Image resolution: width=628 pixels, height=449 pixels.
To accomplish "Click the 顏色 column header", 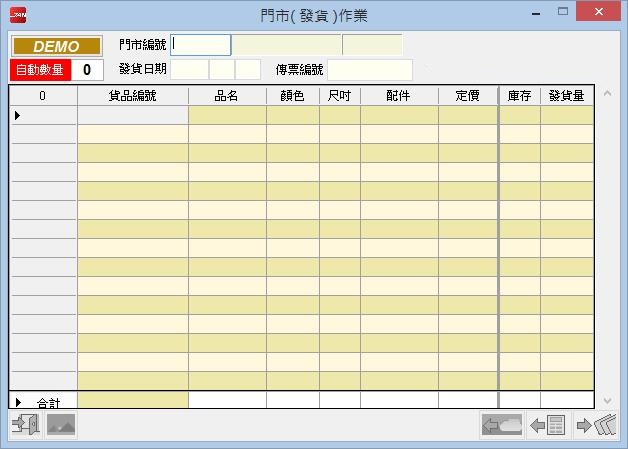I will click(293, 96).
